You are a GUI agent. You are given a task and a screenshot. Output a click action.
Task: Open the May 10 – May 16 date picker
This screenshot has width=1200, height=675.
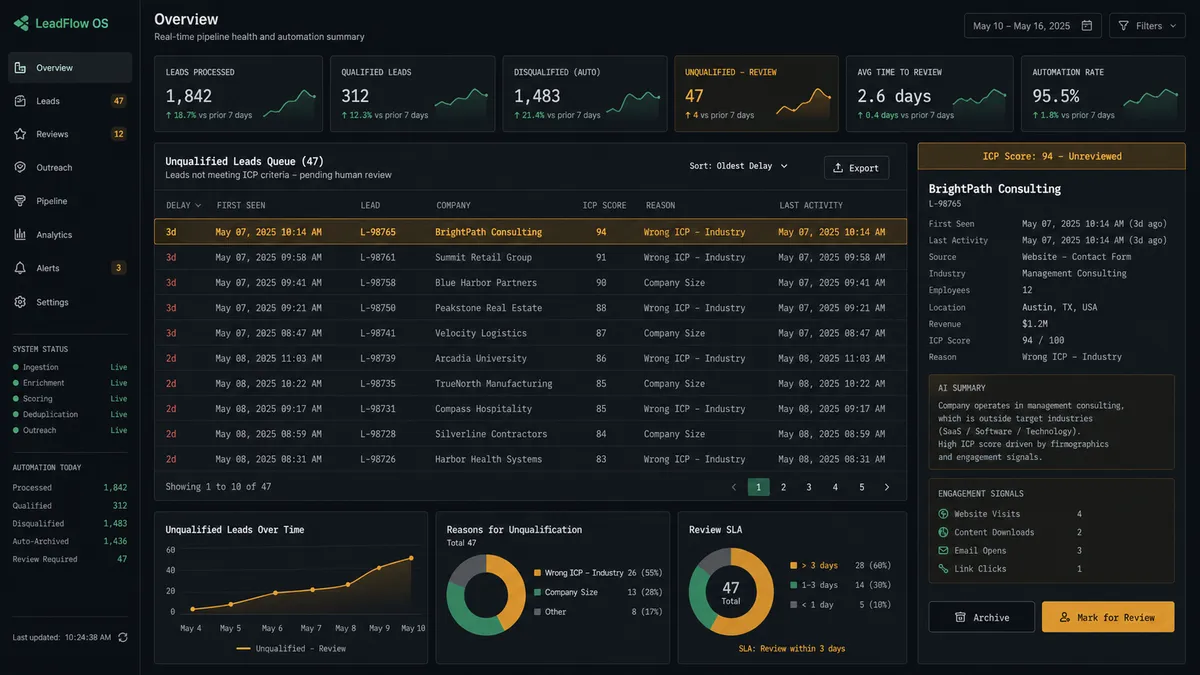tap(1033, 26)
